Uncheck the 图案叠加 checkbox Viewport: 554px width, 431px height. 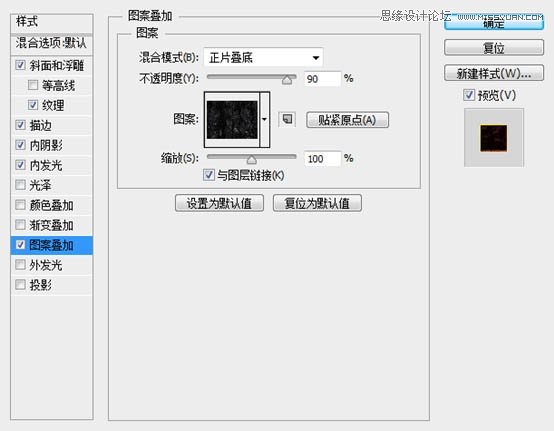[x=20, y=244]
